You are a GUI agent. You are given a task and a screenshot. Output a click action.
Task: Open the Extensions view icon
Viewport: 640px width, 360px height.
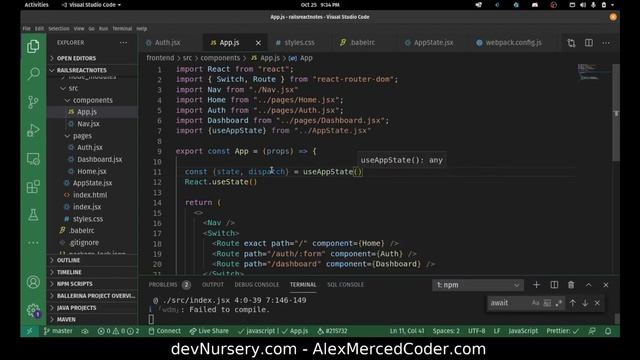point(33,187)
